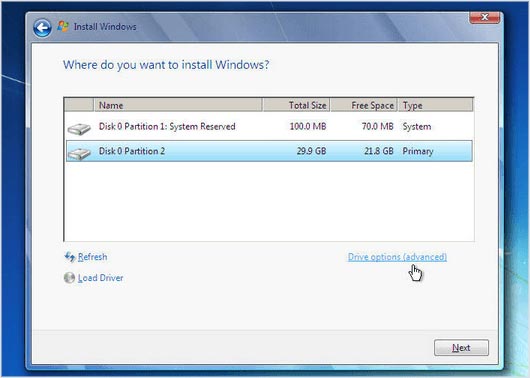Screen dimensions: 530x378
Task: Click the 29.9 GB total size value
Action: click(311, 151)
